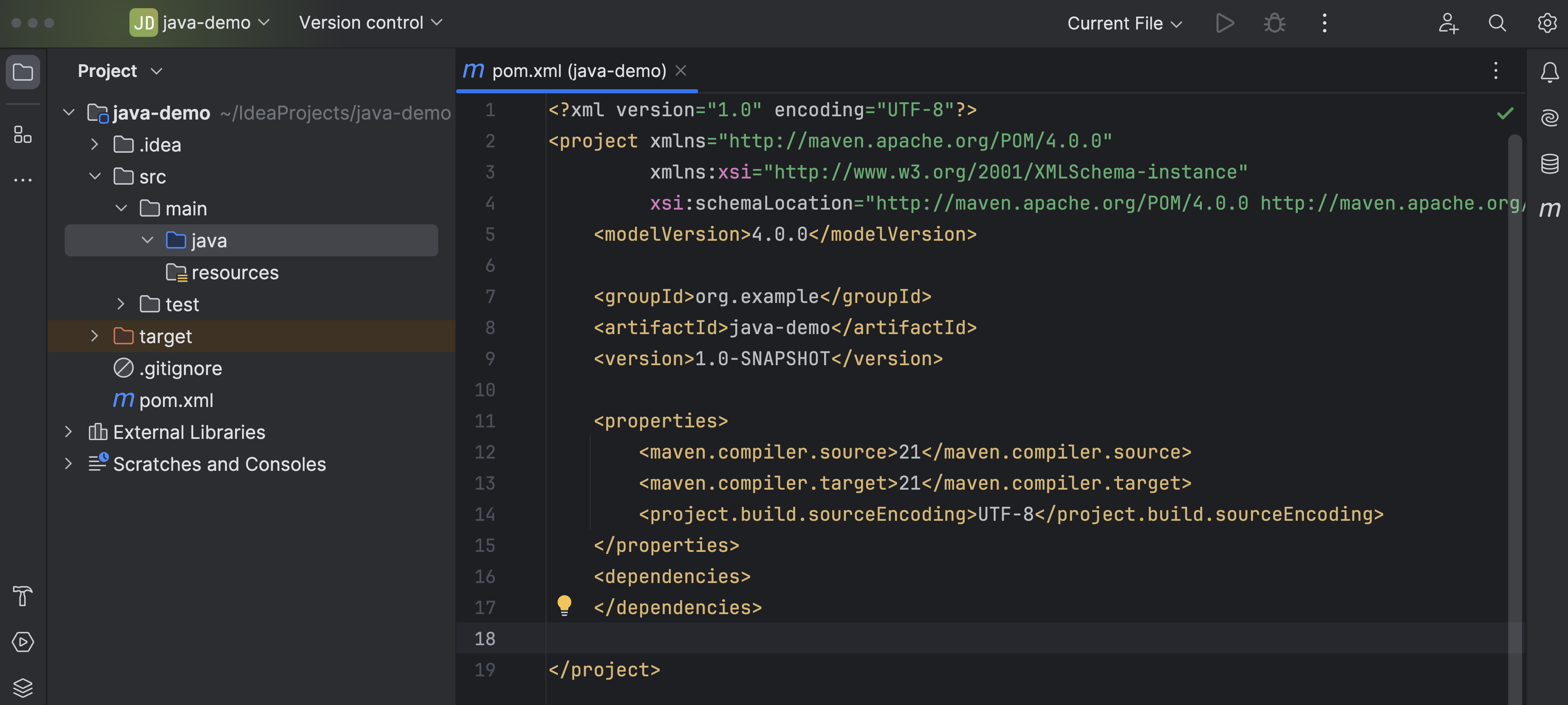1568x705 pixels.
Task: Click the yellow intention lightbulb
Action: click(x=564, y=605)
